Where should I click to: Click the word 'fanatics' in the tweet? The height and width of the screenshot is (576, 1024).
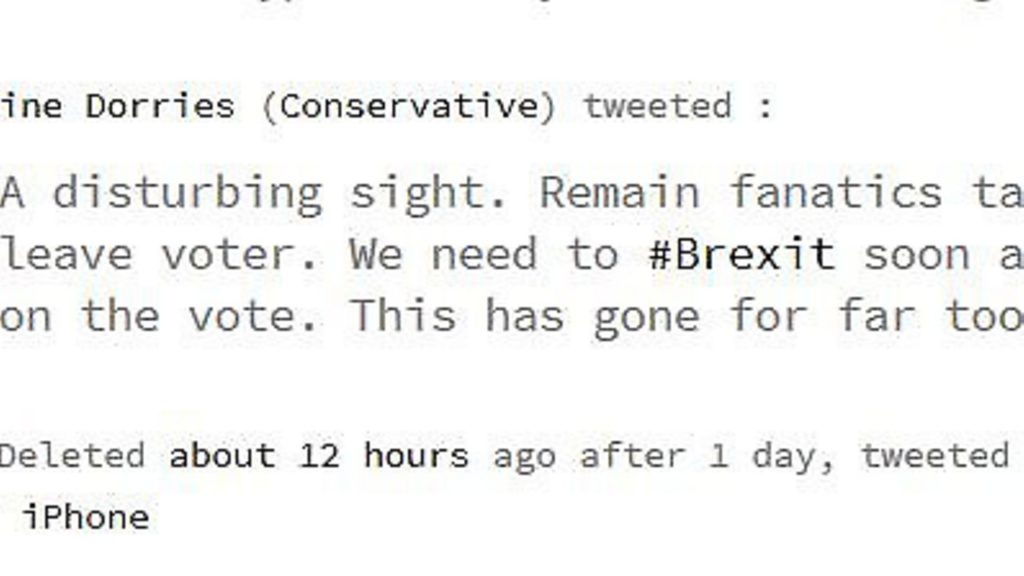(837, 193)
